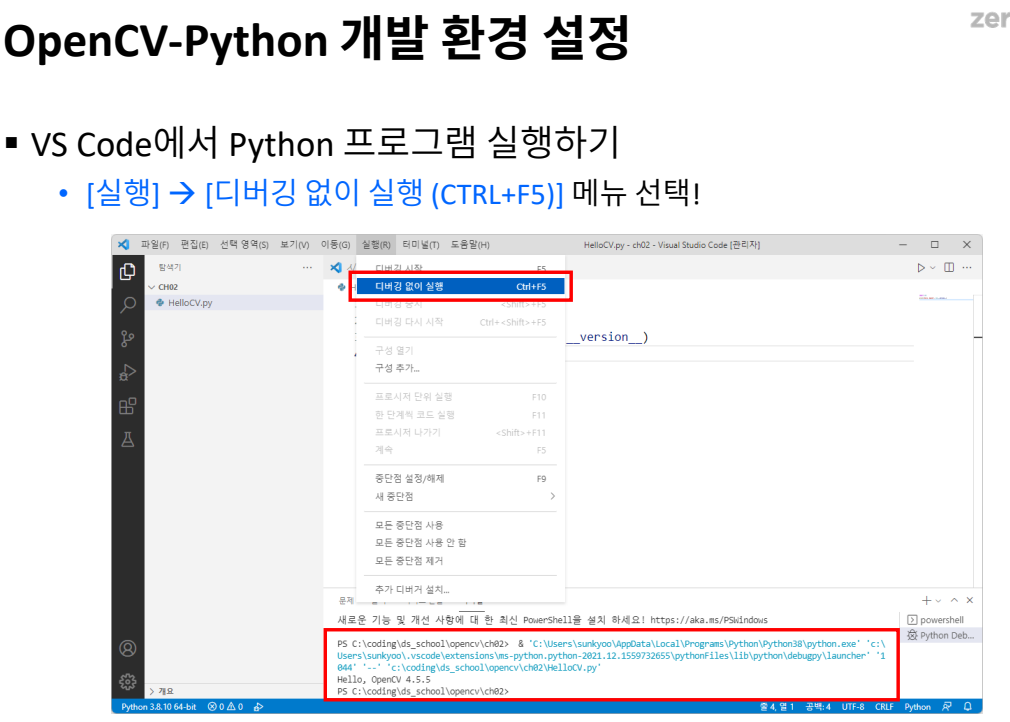This screenshot has width=1010, height=722.
Task: Select 디버깅 없이 실행 Ctrl+F5
Action: (x=460, y=287)
